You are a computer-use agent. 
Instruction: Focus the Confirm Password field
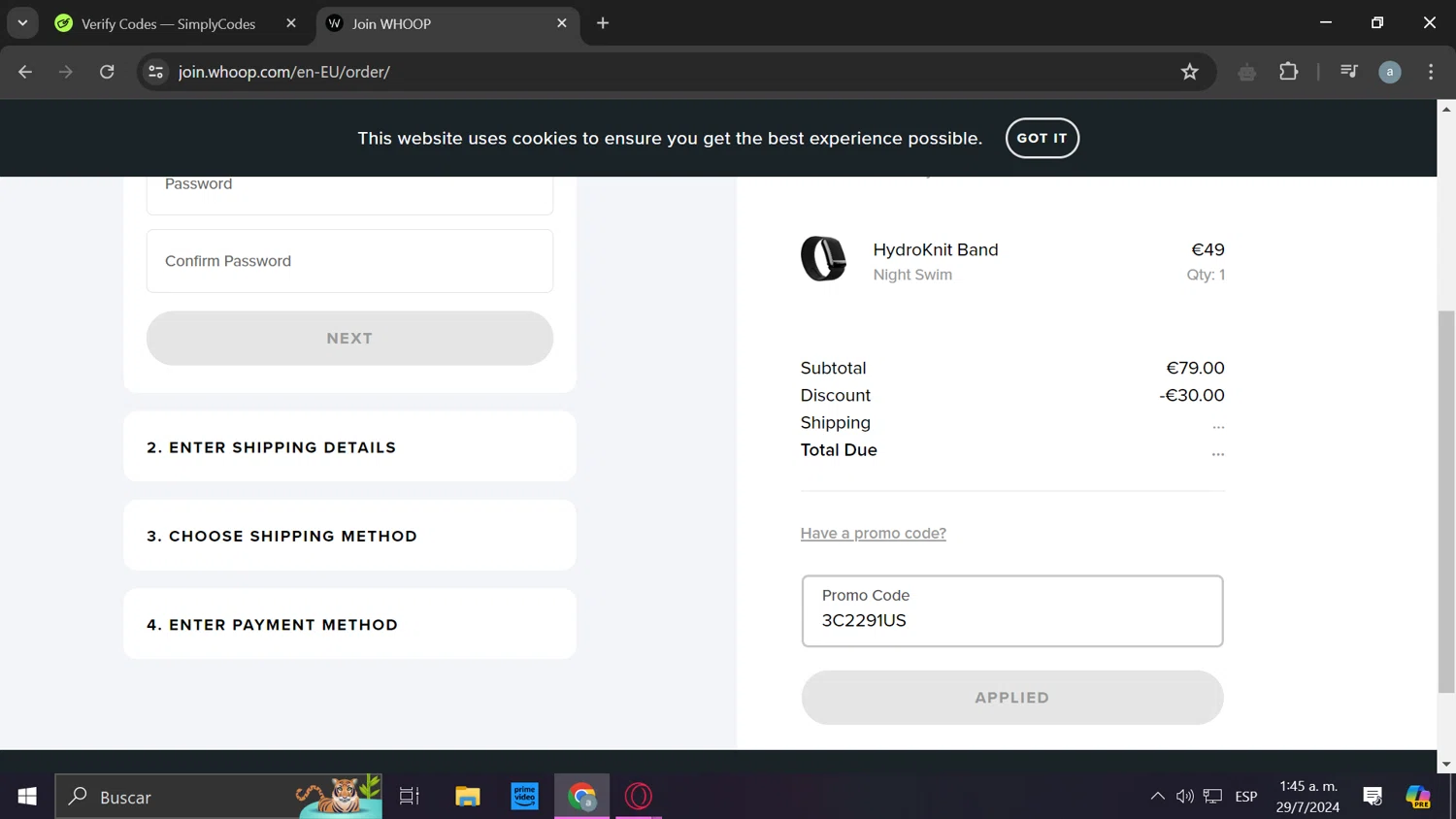pyautogui.click(x=349, y=261)
